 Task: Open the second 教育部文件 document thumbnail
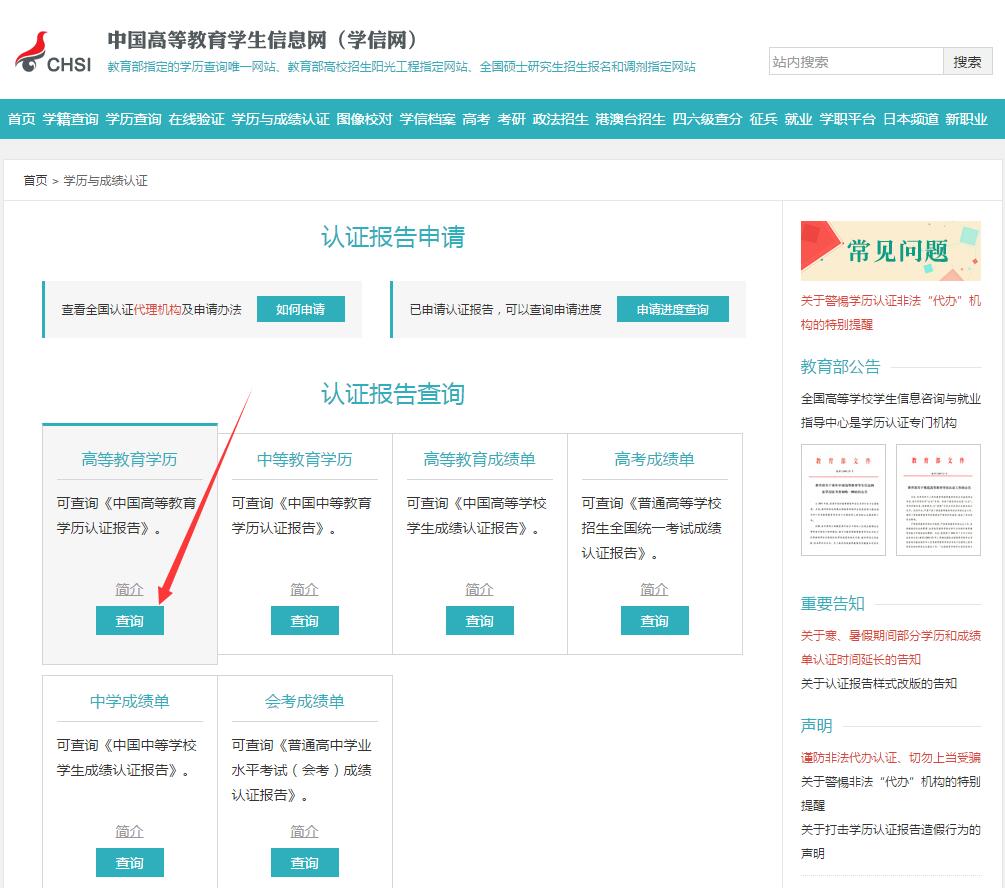(x=938, y=500)
